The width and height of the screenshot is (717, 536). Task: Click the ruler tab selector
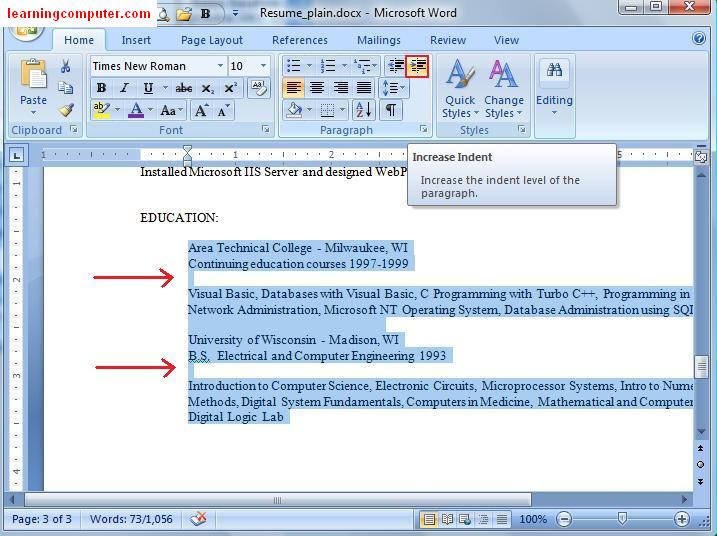16,155
